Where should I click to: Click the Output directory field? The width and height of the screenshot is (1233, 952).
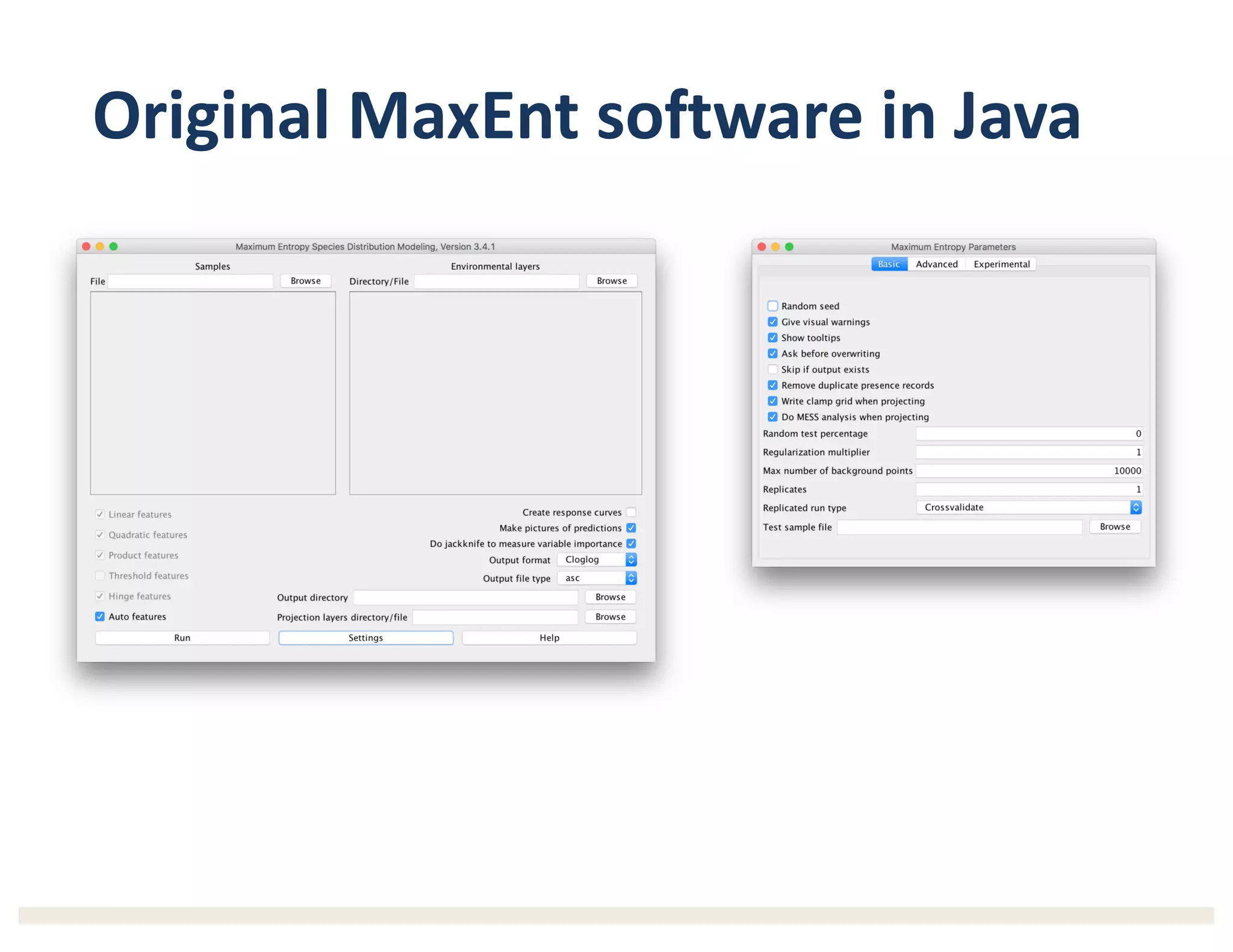tap(465, 598)
